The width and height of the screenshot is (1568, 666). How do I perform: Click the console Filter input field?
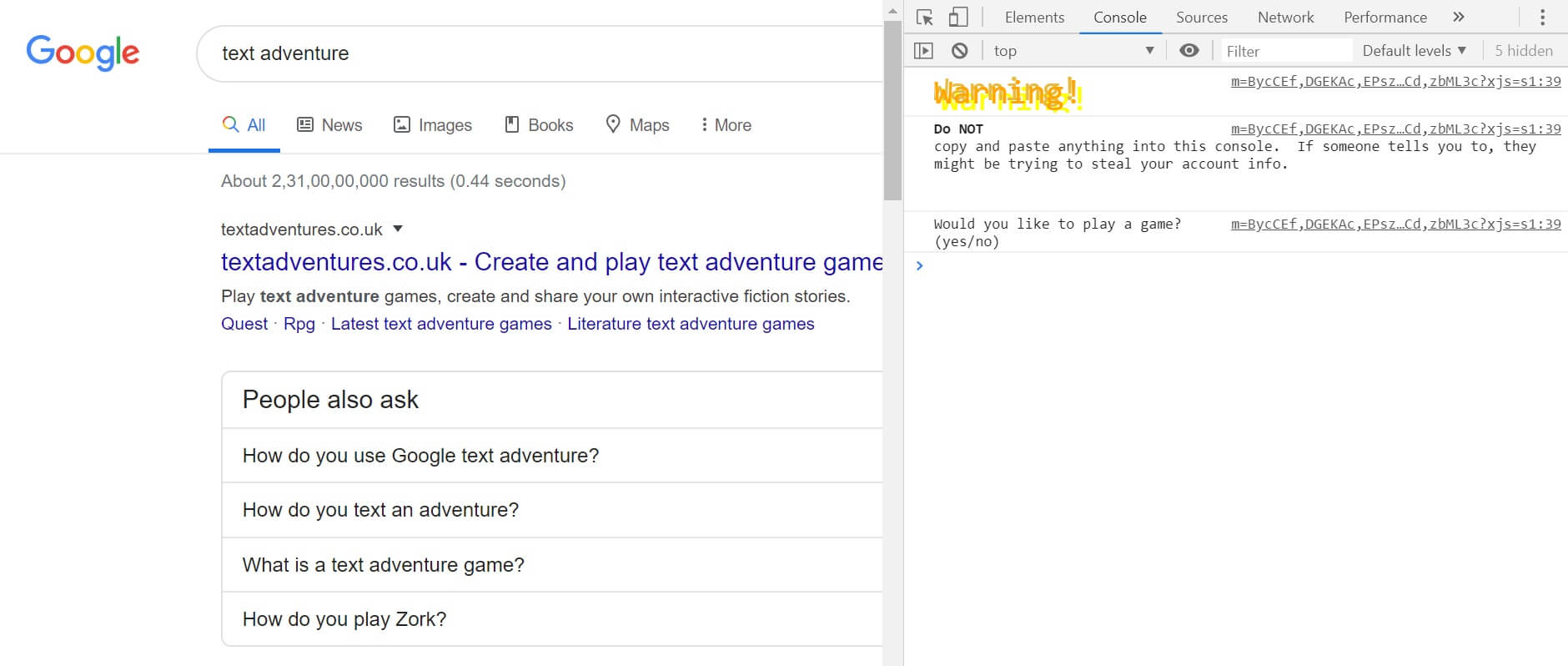(x=1286, y=51)
